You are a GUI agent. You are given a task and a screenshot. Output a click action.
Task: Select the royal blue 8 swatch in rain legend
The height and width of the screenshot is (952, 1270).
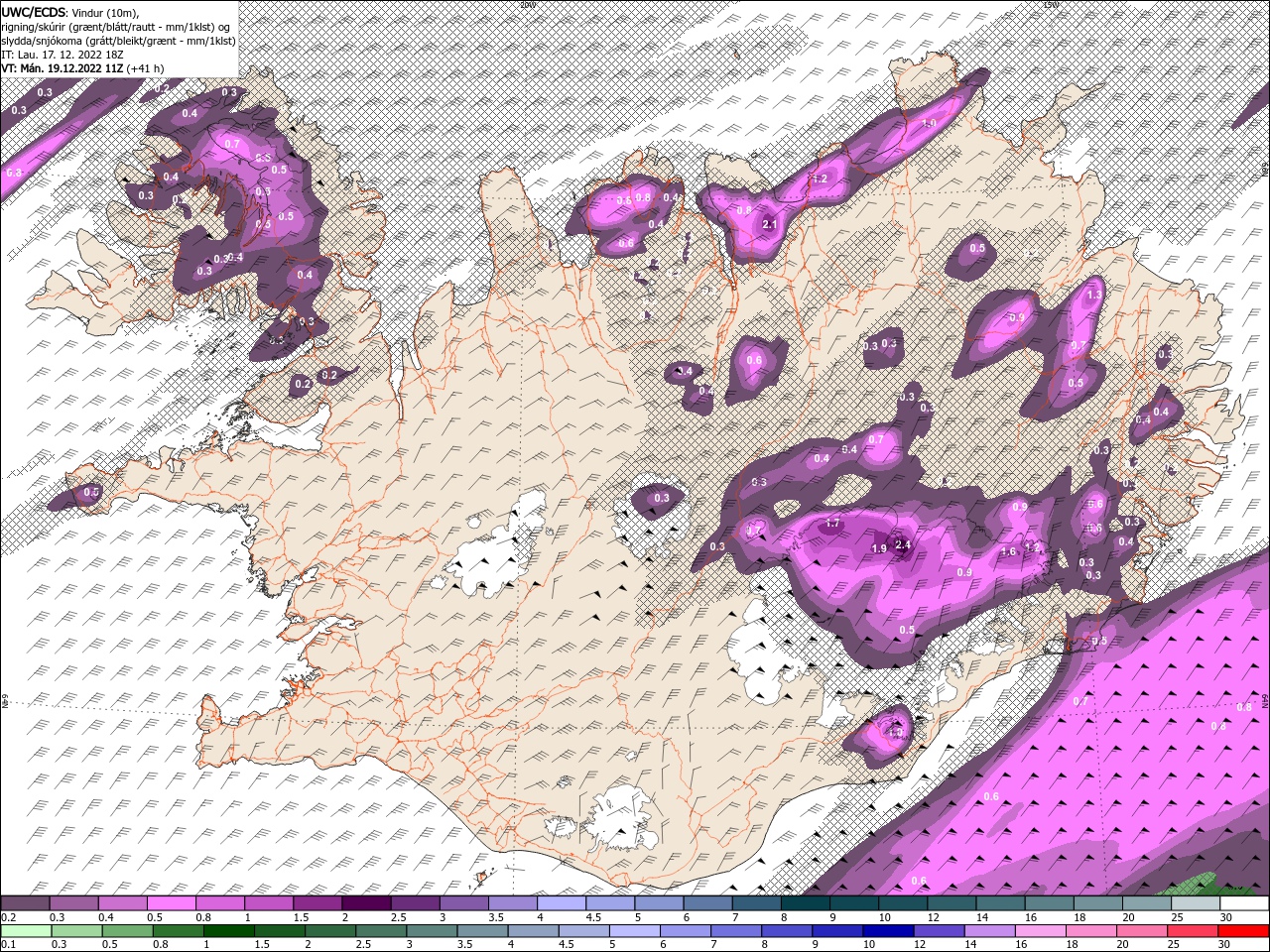(x=786, y=931)
